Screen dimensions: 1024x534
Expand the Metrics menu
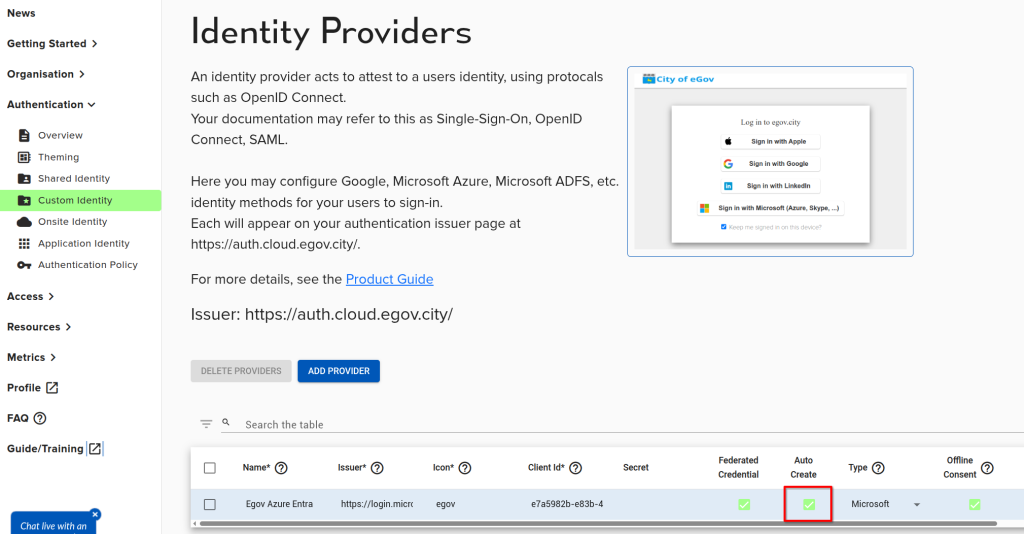[31, 357]
